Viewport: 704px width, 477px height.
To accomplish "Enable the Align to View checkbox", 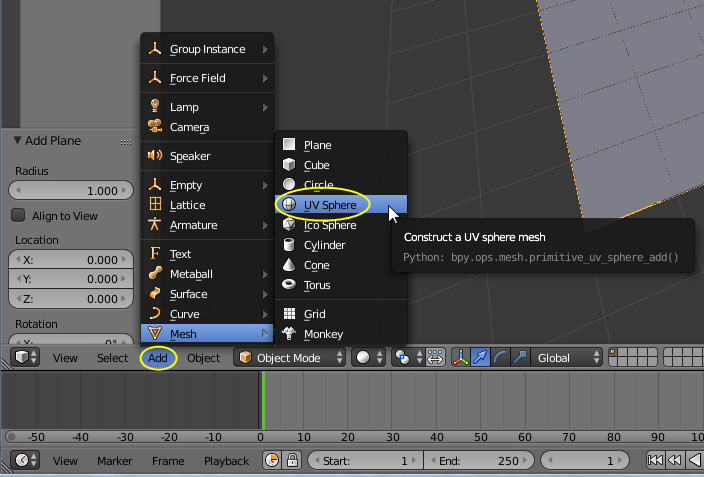I will (18, 216).
